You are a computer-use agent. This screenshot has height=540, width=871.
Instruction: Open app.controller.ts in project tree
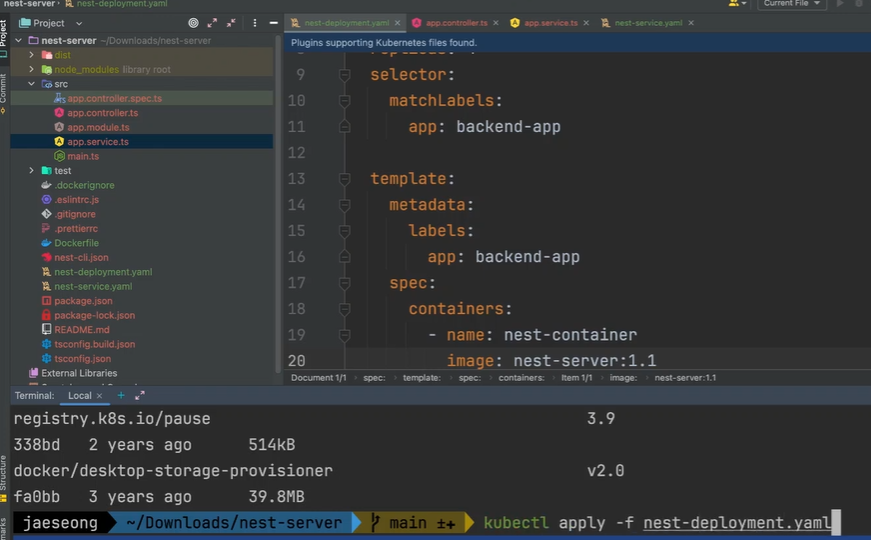pos(103,113)
